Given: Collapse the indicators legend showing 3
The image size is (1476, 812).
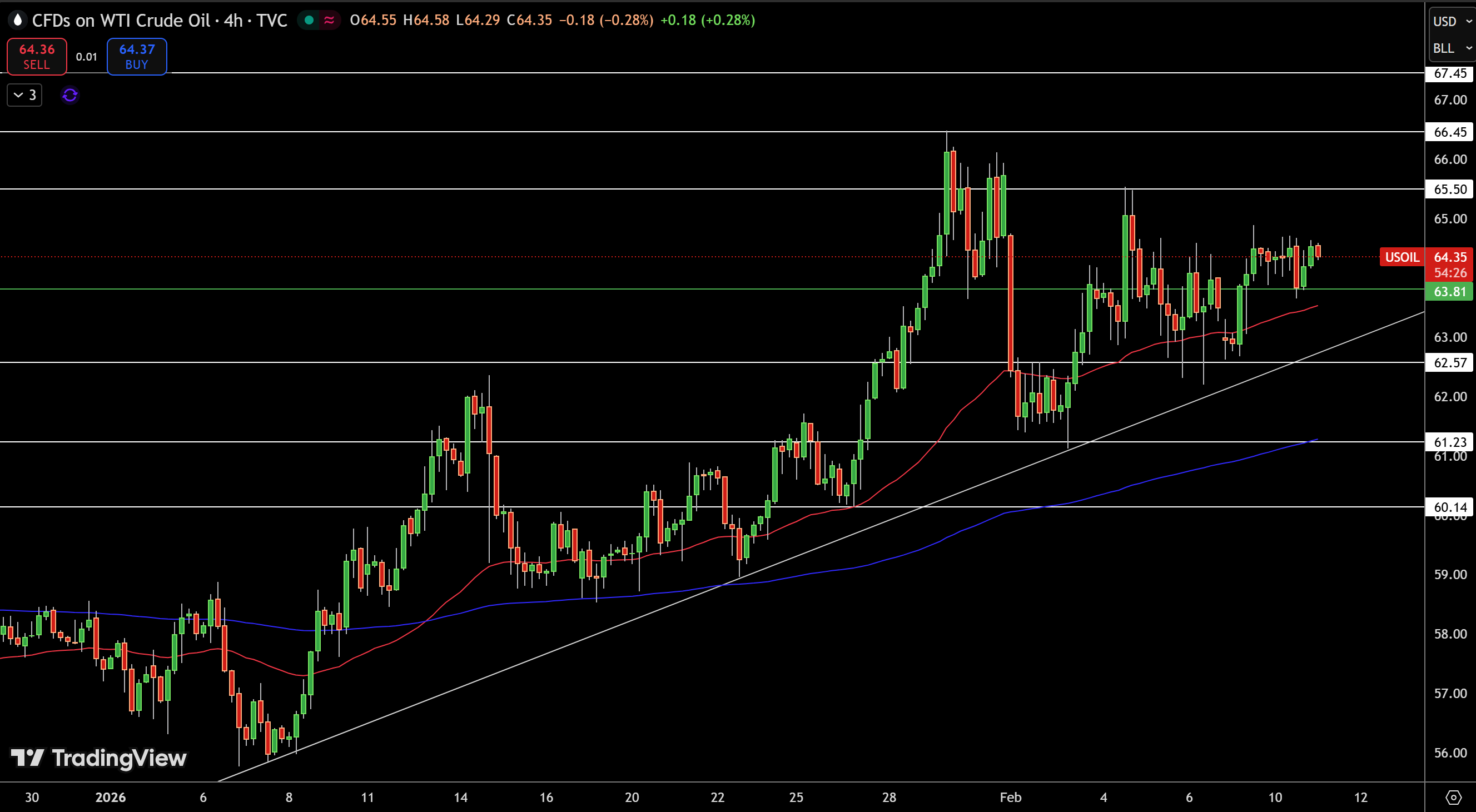Looking at the screenshot, I should pyautogui.click(x=24, y=95).
